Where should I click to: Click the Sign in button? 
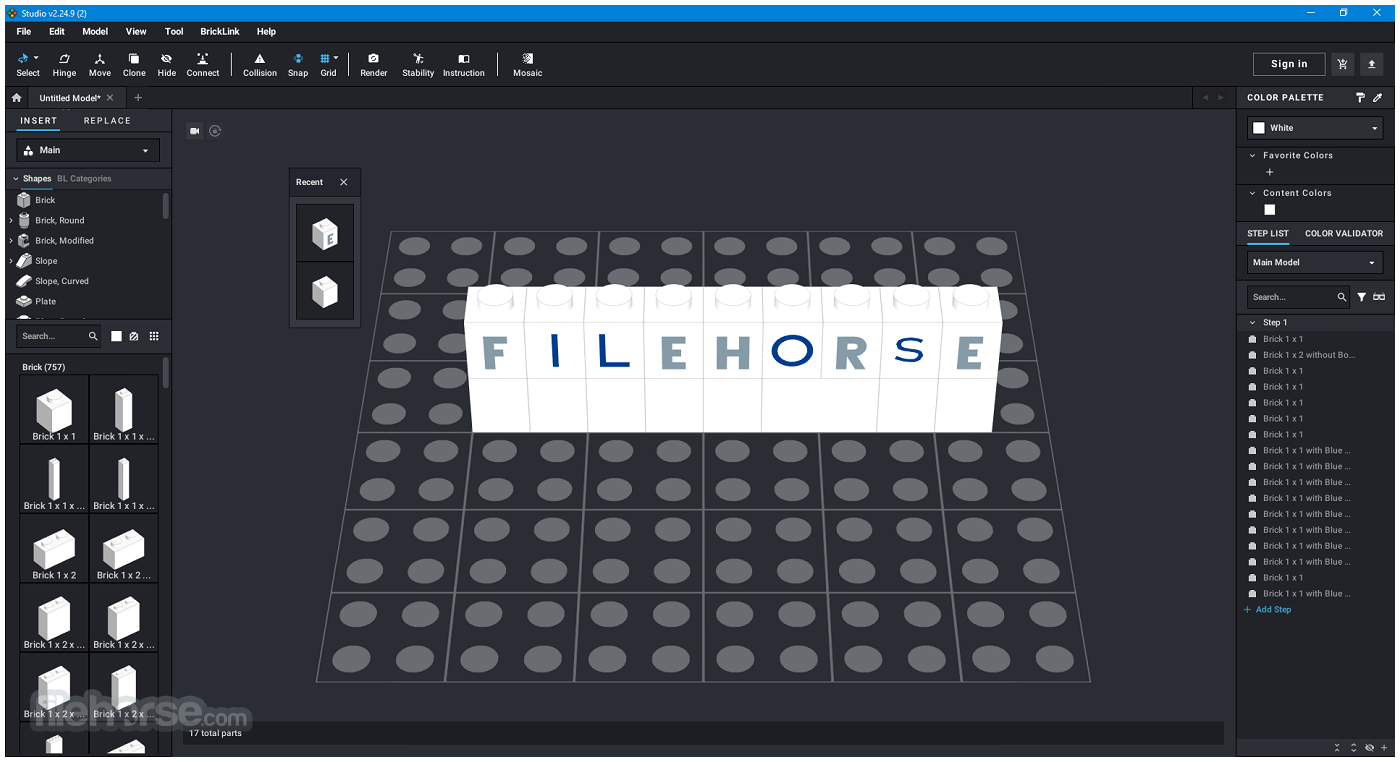coord(1289,64)
